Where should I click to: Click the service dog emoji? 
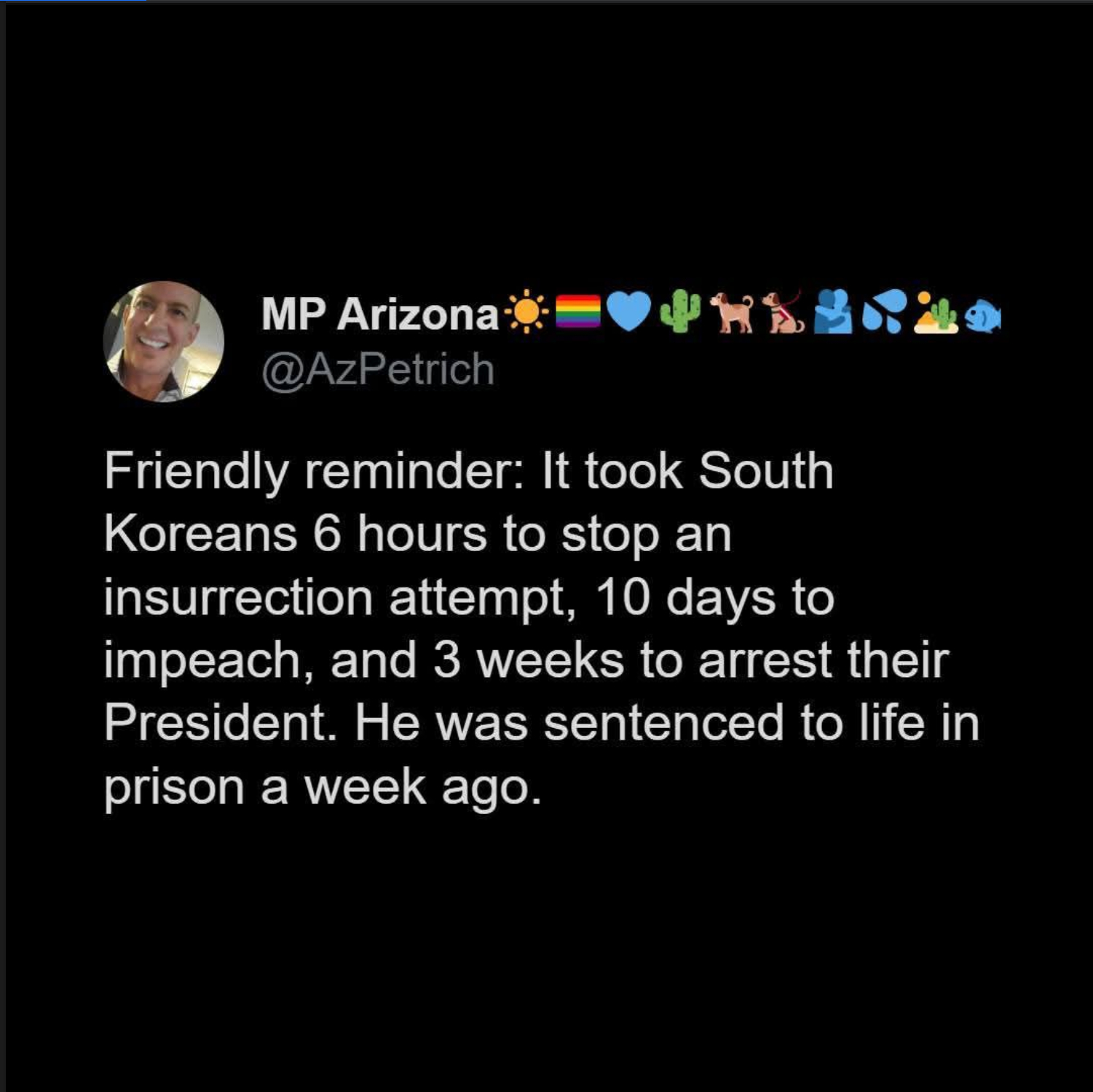[x=783, y=312]
